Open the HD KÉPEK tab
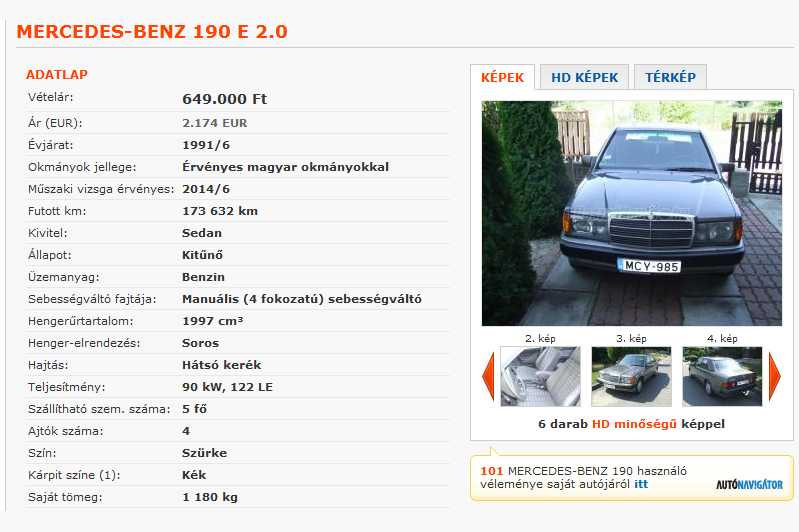 tap(584, 77)
